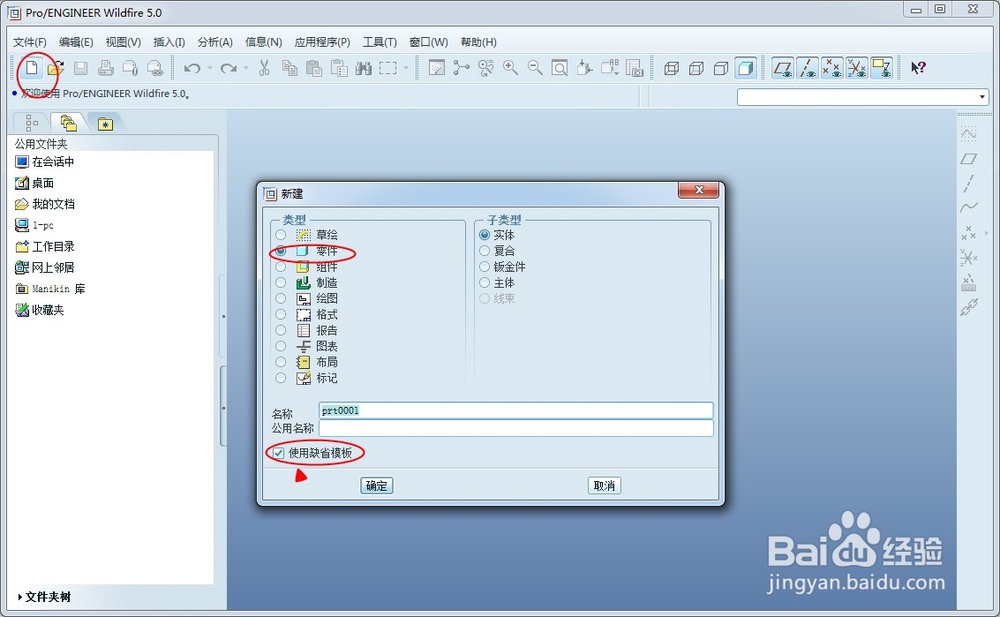The width and height of the screenshot is (1000, 617).
Task: Select the 草绘 type radio button
Action: point(281,235)
